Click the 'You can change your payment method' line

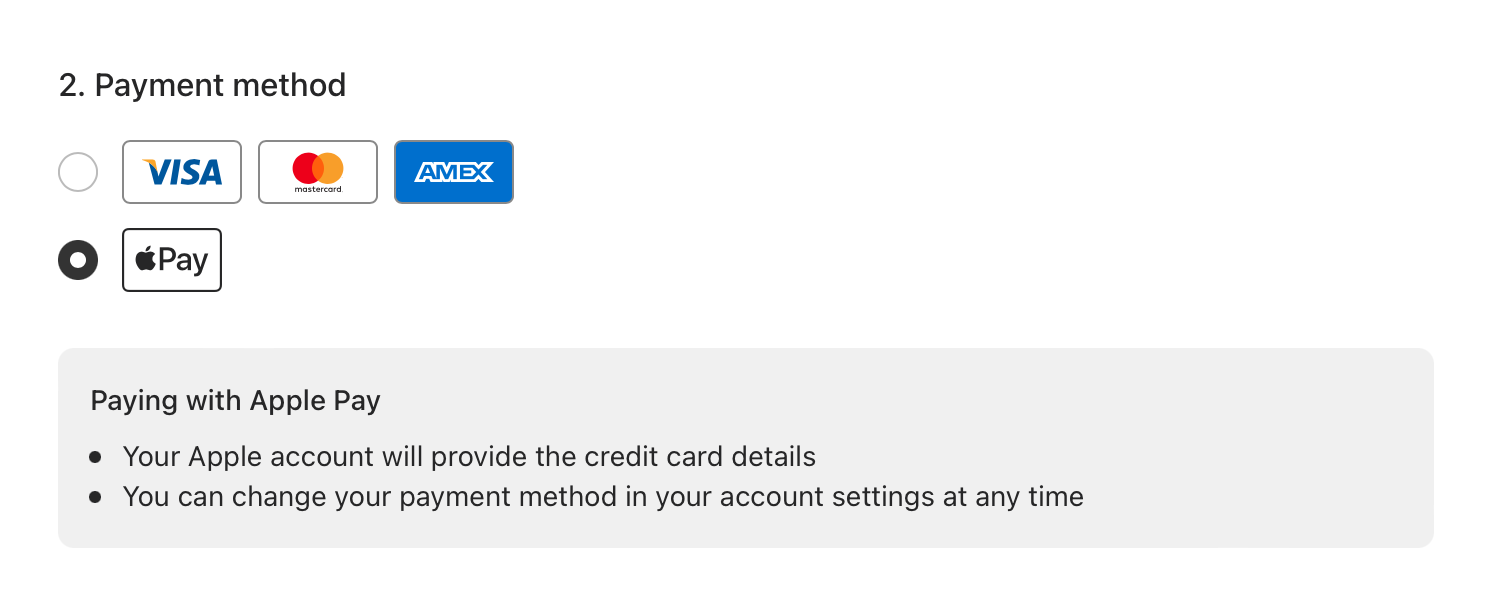[x=603, y=496]
